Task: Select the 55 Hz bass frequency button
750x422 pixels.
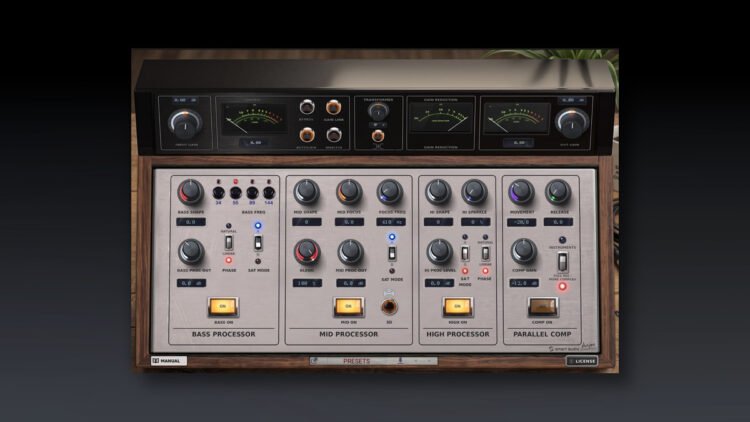Action: pos(235,192)
